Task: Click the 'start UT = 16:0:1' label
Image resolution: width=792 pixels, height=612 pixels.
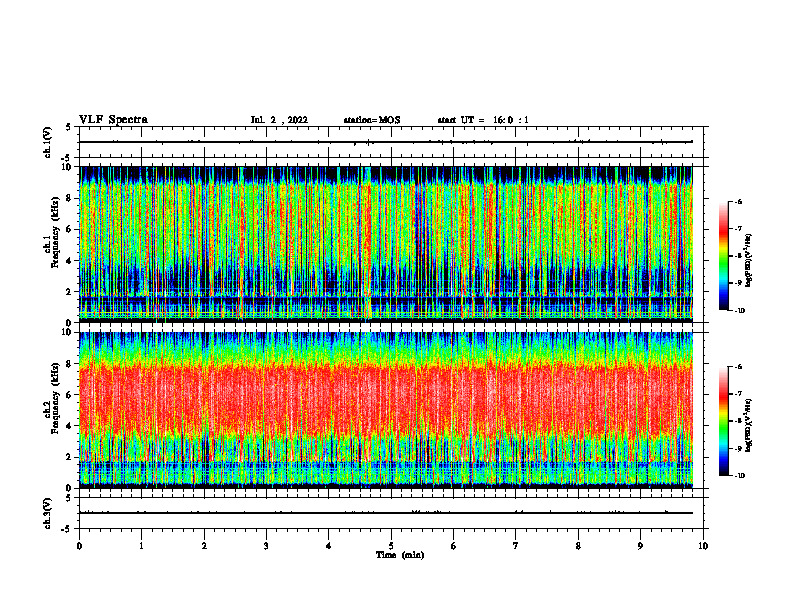Action: [x=483, y=120]
